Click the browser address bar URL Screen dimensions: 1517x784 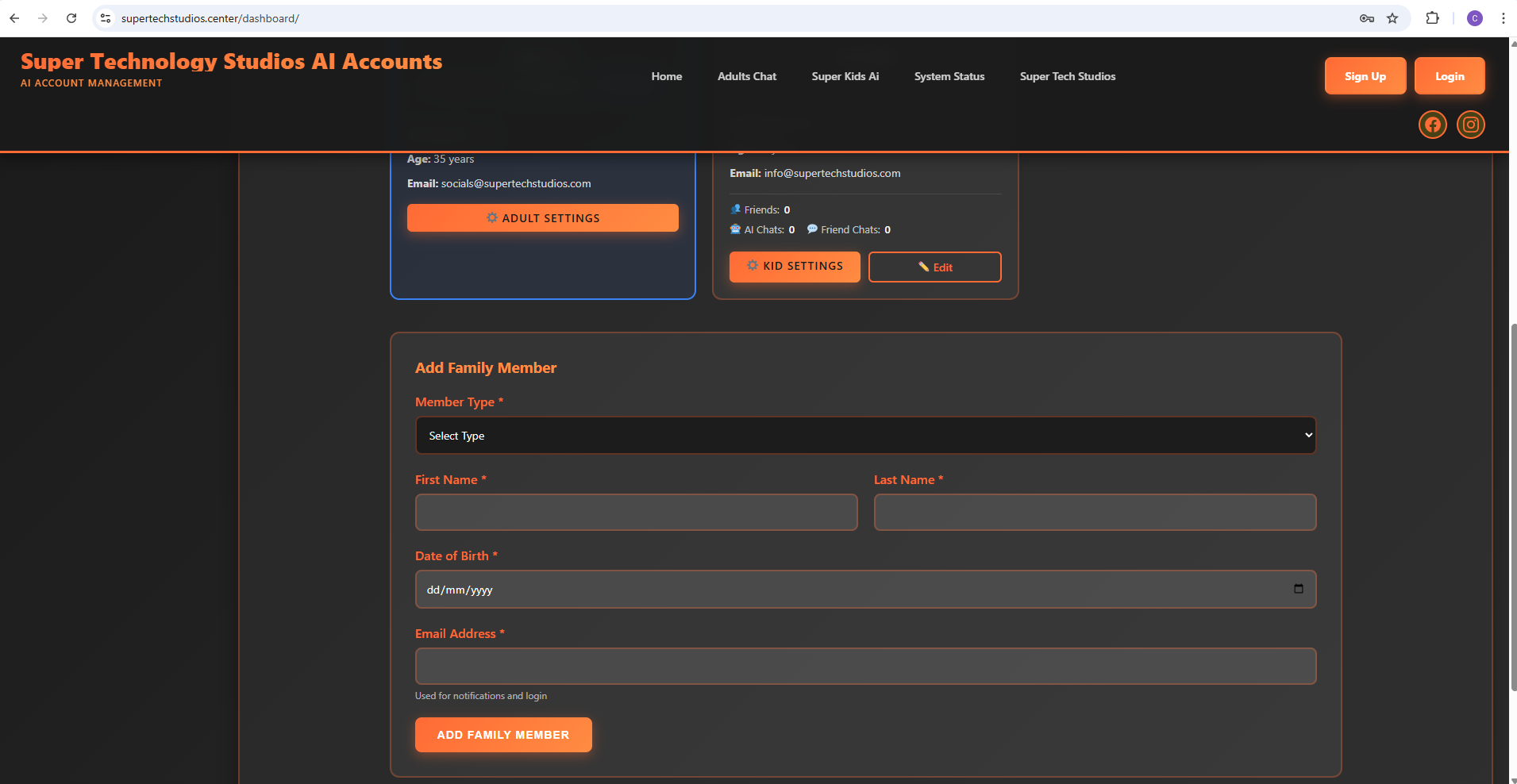210,18
